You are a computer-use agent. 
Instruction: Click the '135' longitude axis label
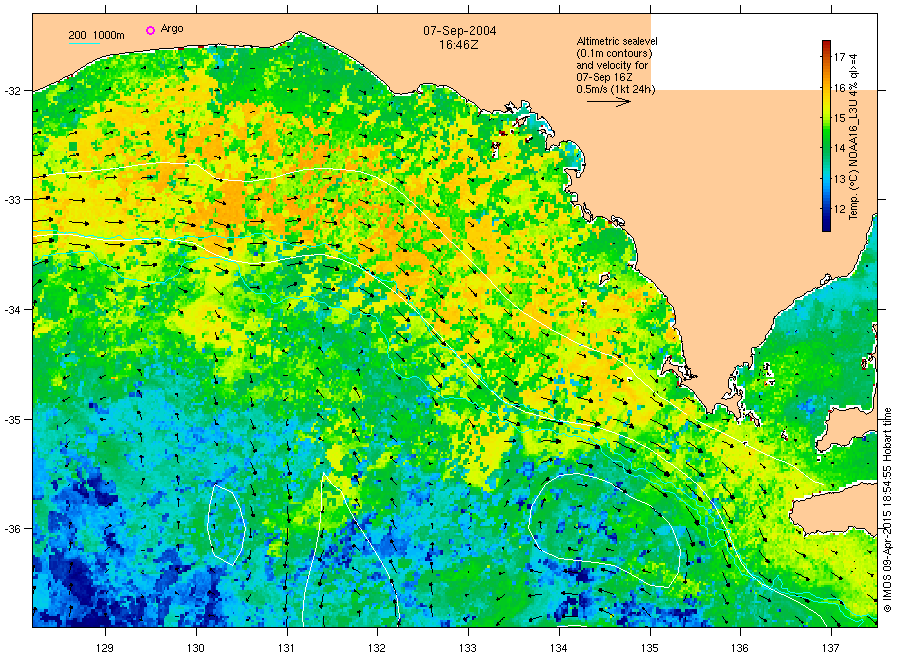click(x=650, y=648)
